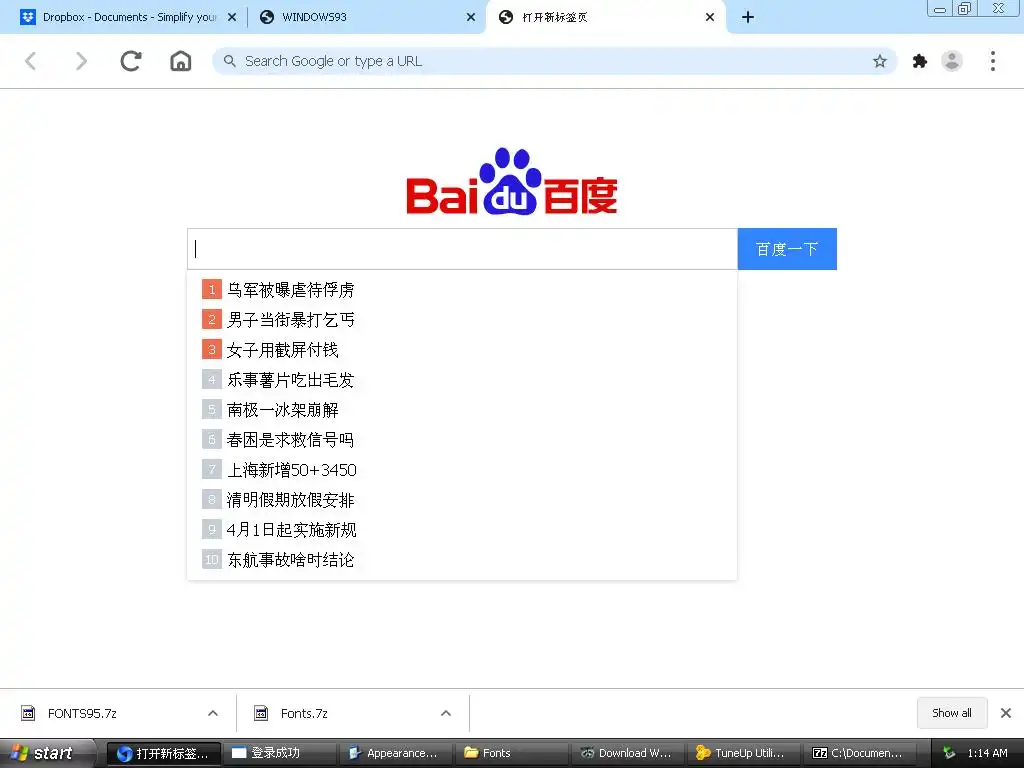This screenshot has width=1024, height=768.
Task: Close the WINDOWS93 tab
Action: [471, 18]
